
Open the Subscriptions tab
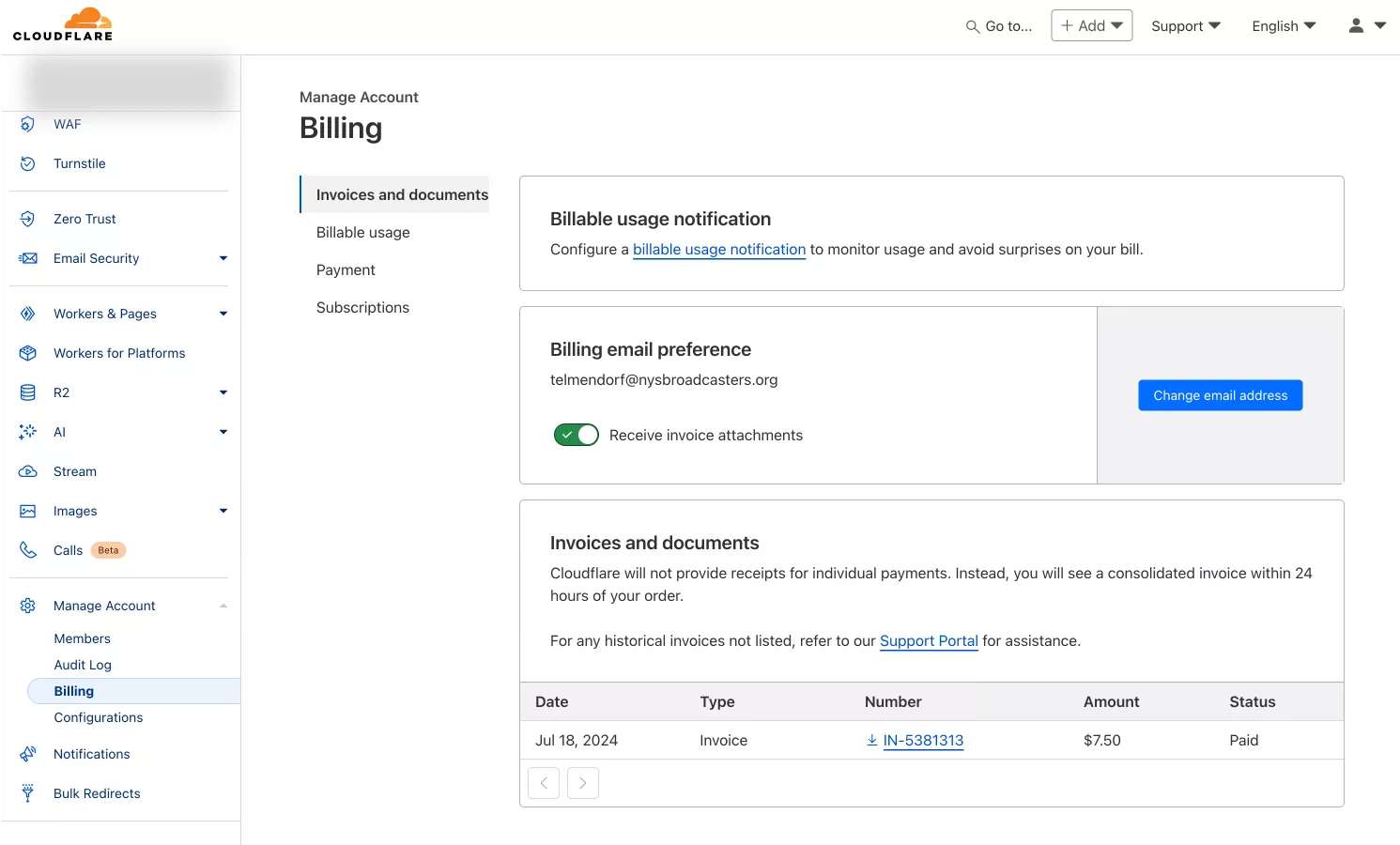click(x=362, y=308)
